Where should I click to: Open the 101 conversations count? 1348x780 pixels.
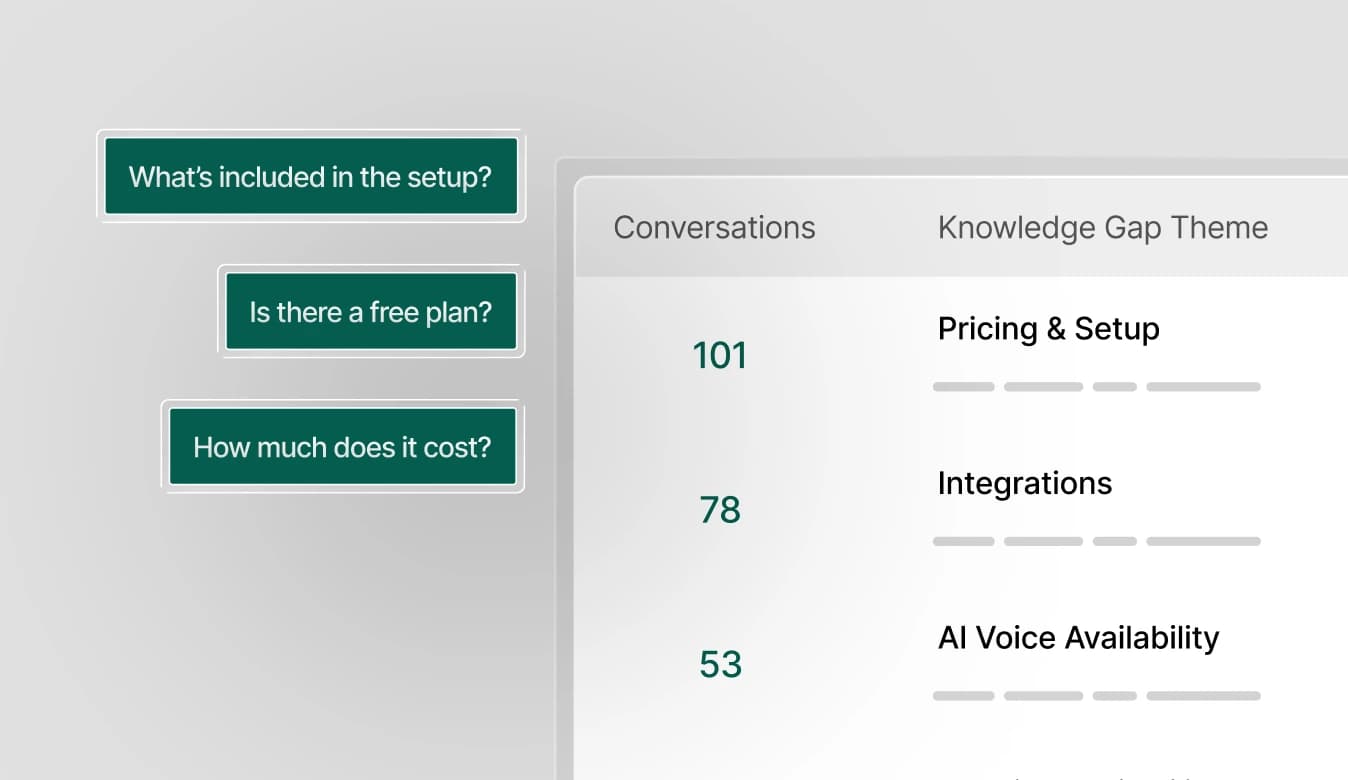coord(720,355)
